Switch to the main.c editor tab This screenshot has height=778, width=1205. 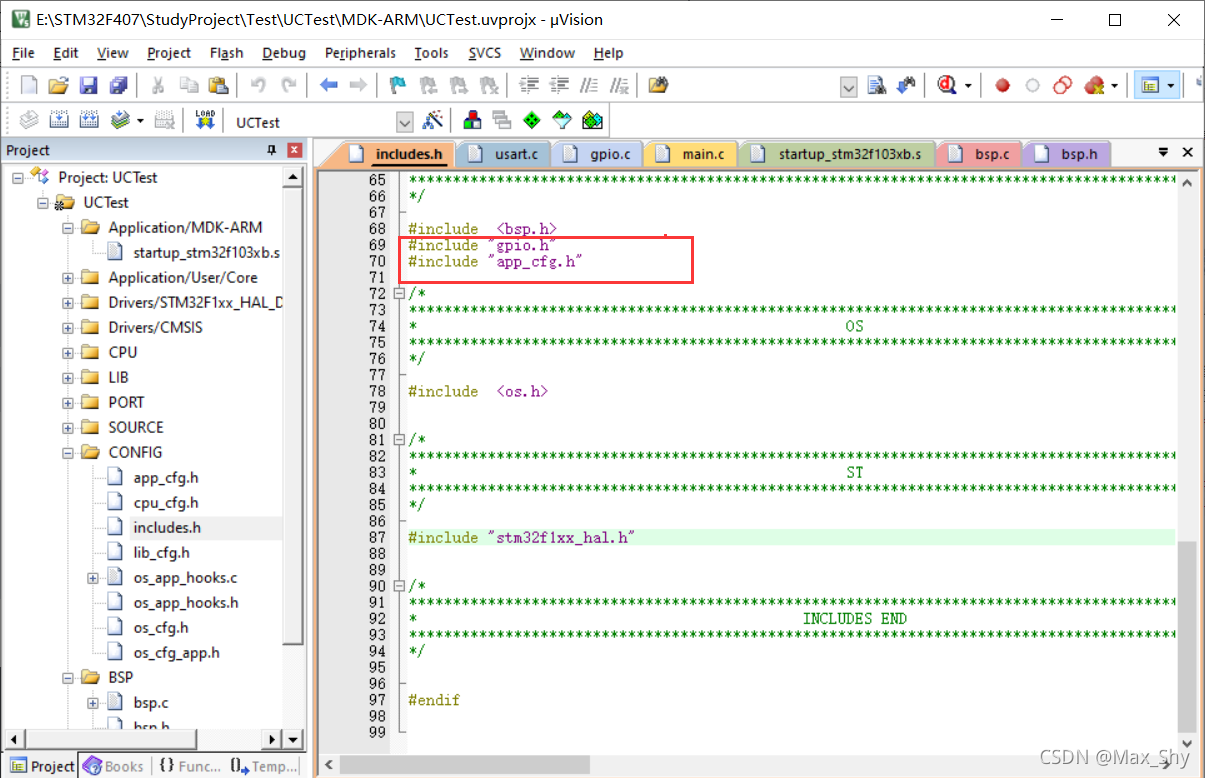pos(692,154)
